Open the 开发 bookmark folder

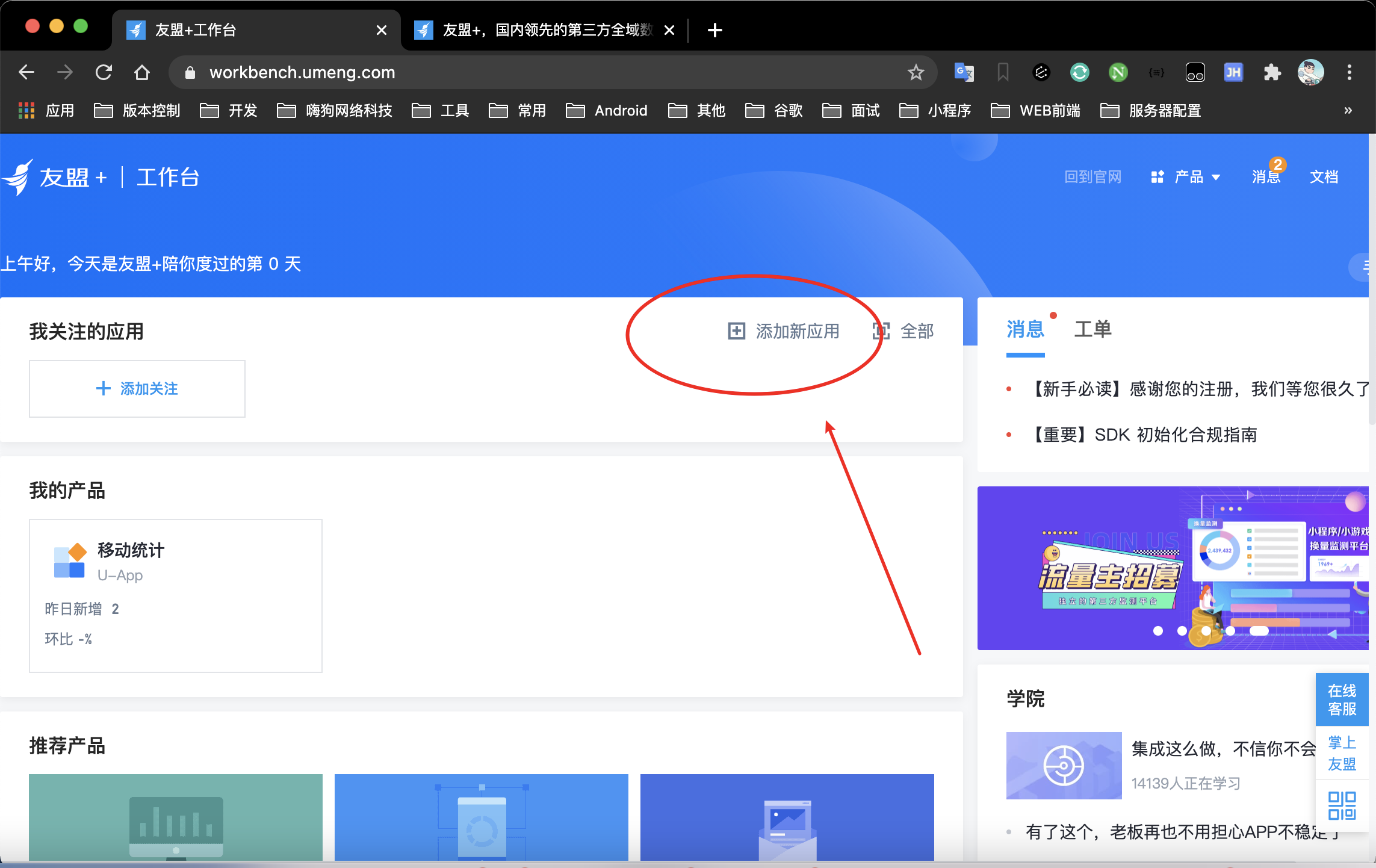click(229, 111)
